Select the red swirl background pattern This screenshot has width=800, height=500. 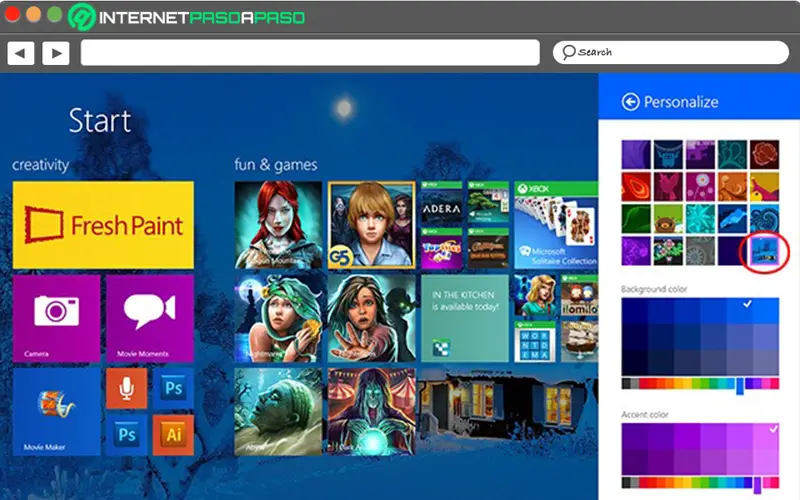point(636,187)
